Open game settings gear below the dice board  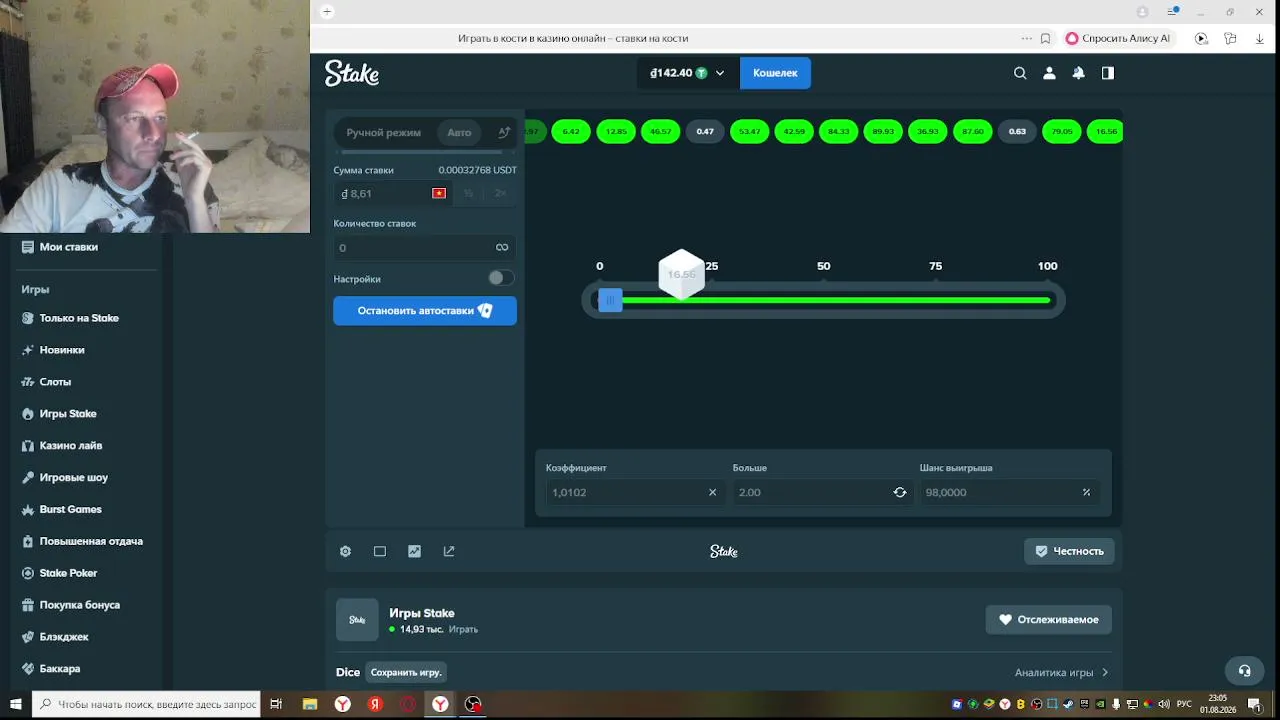(345, 551)
